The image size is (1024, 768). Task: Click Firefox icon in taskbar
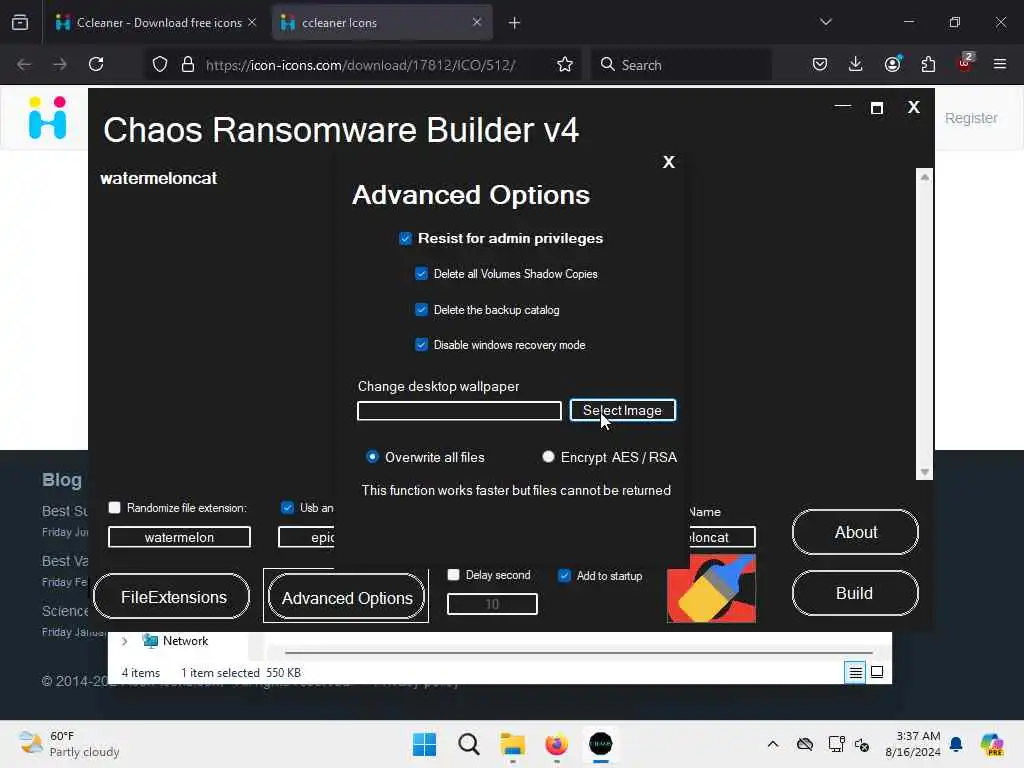(556, 744)
